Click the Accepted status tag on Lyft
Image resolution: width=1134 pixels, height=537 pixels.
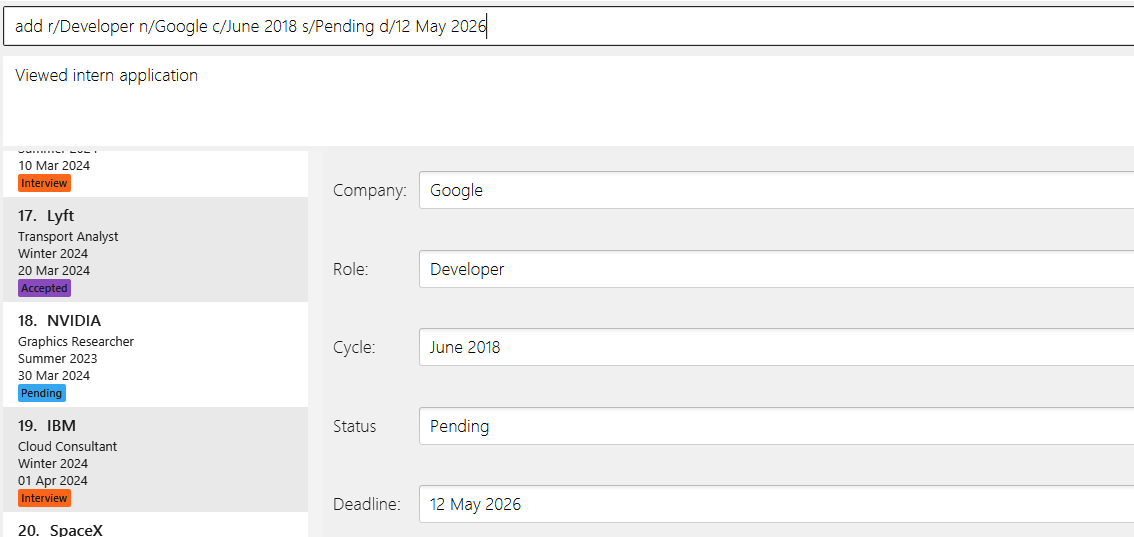tap(45, 288)
